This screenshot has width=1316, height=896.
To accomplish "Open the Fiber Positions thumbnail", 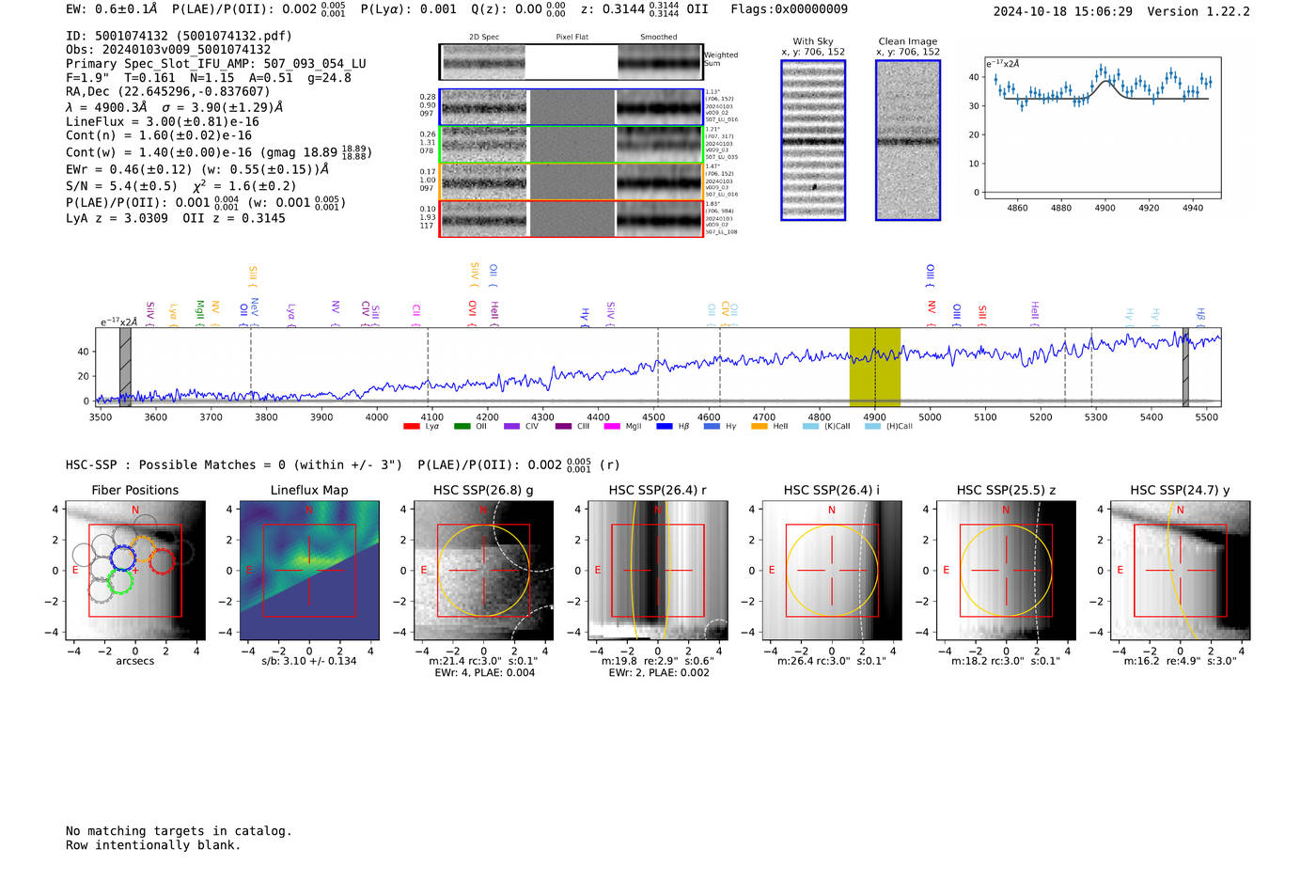I will (x=135, y=571).
